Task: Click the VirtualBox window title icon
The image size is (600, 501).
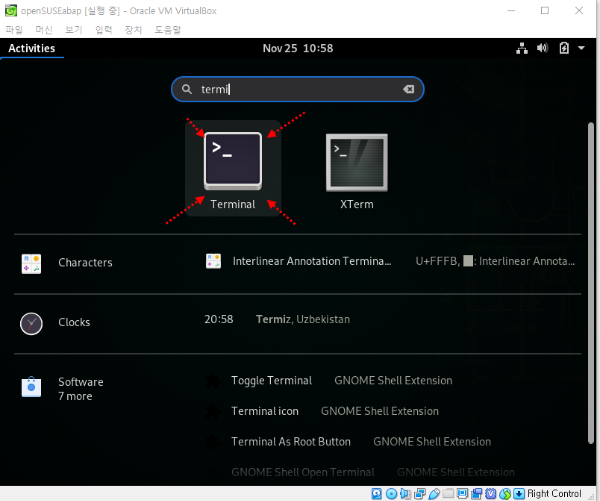Action: 11,10
